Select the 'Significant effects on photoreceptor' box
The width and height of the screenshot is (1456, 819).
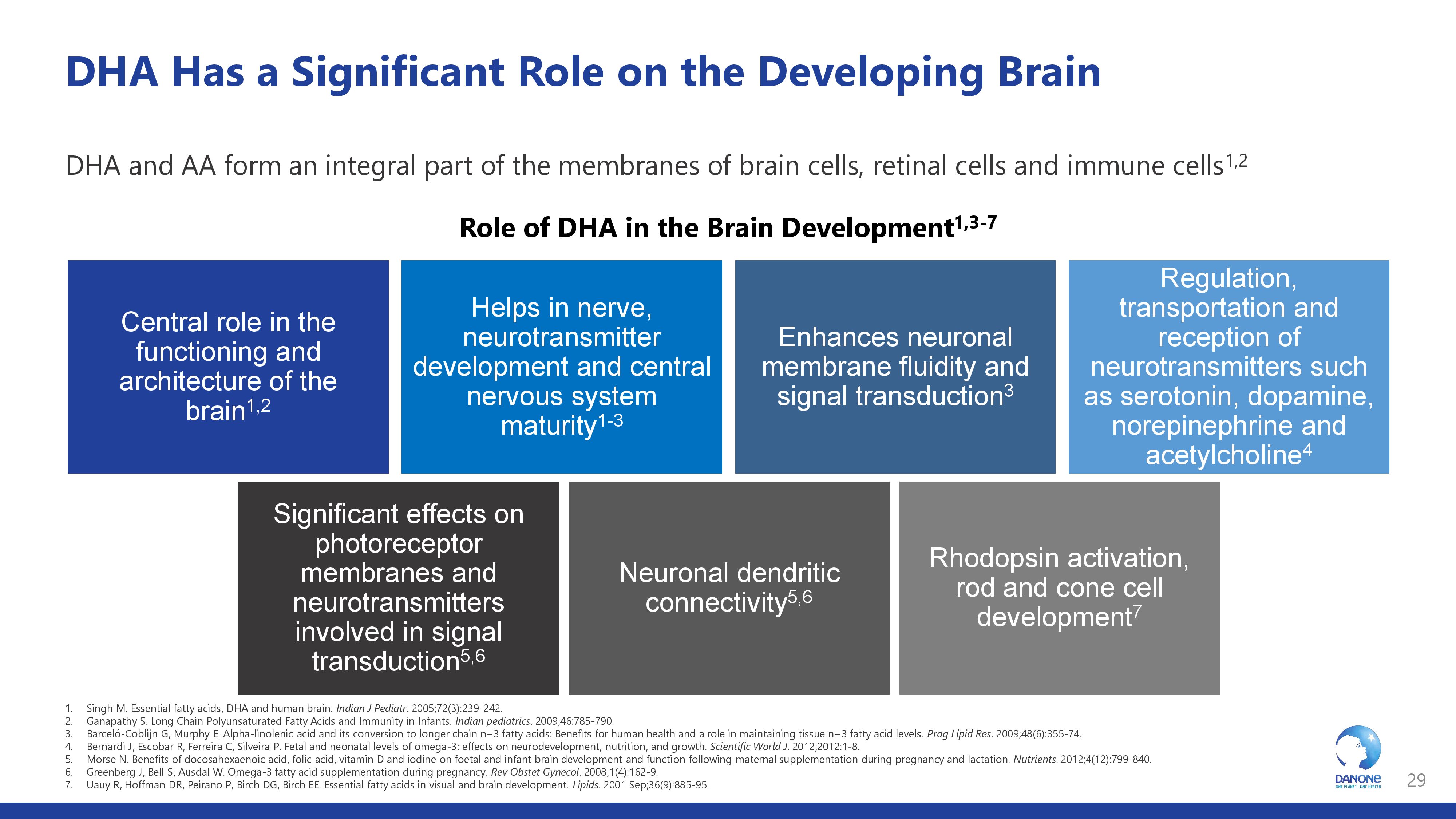pyautogui.click(x=399, y=587)
